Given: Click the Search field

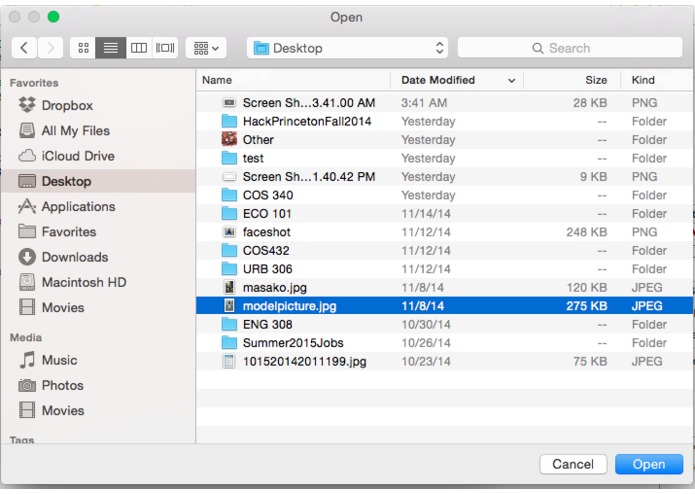Looking at the screenshot, I should pos(570,48).
